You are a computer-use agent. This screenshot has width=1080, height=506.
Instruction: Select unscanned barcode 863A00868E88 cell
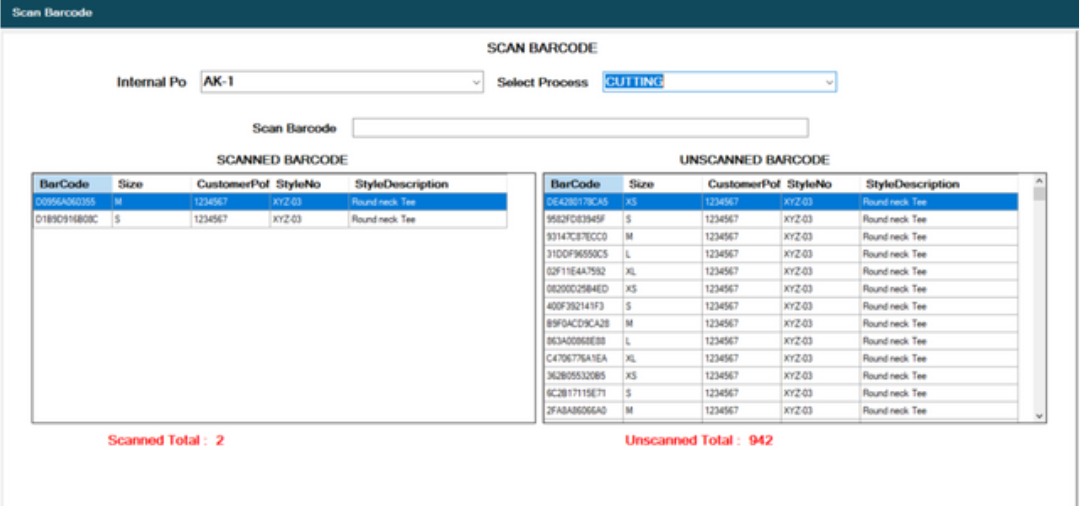pos(584,341)
